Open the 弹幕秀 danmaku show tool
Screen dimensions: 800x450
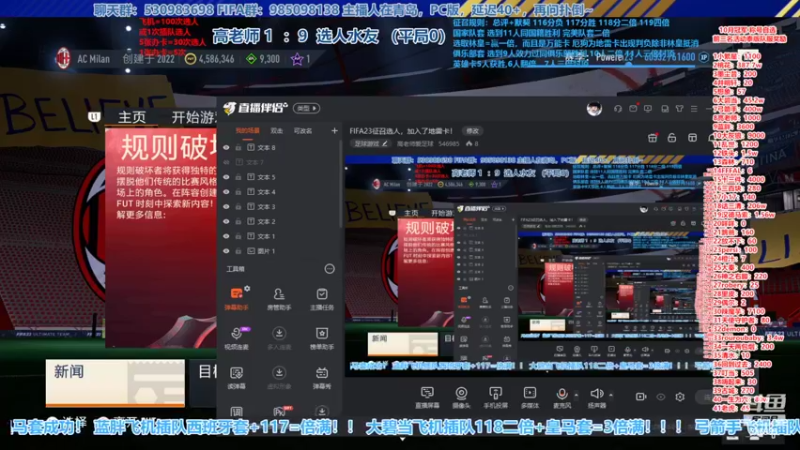click(x=322, y=378)
